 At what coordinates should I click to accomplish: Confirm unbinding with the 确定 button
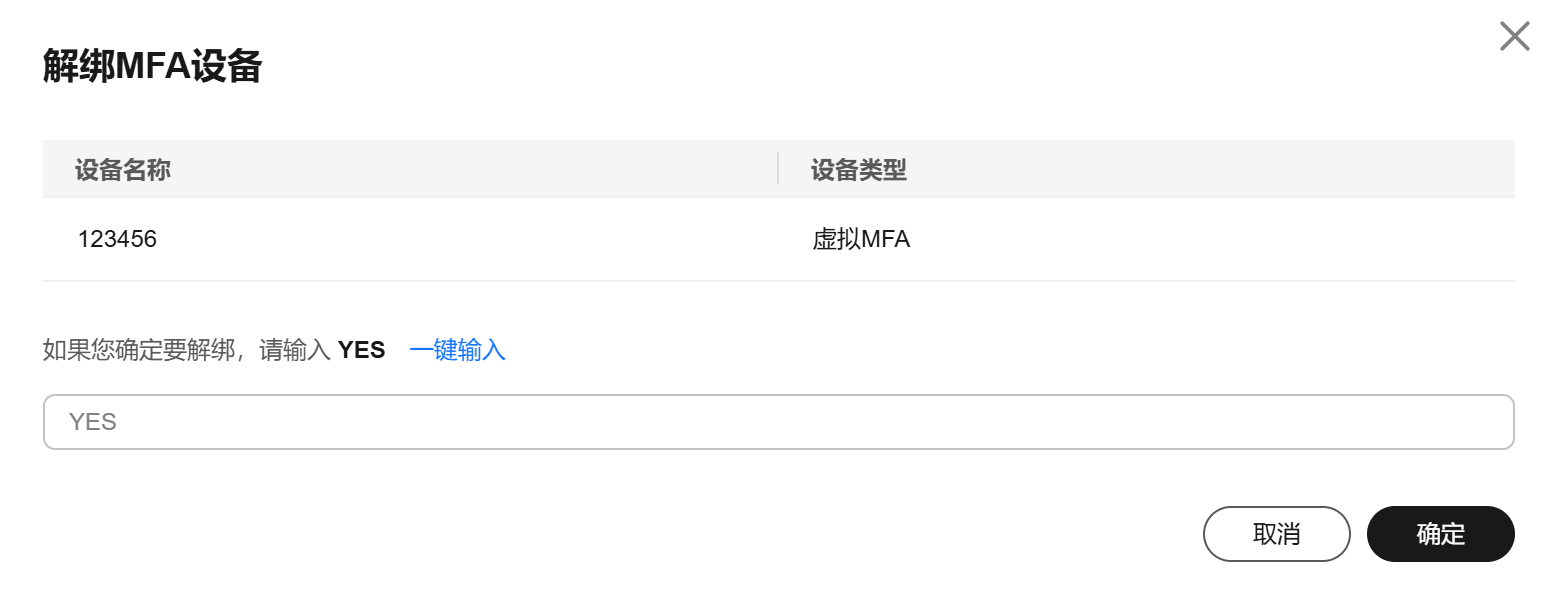pyautogui.click(x=1440, y=534)
